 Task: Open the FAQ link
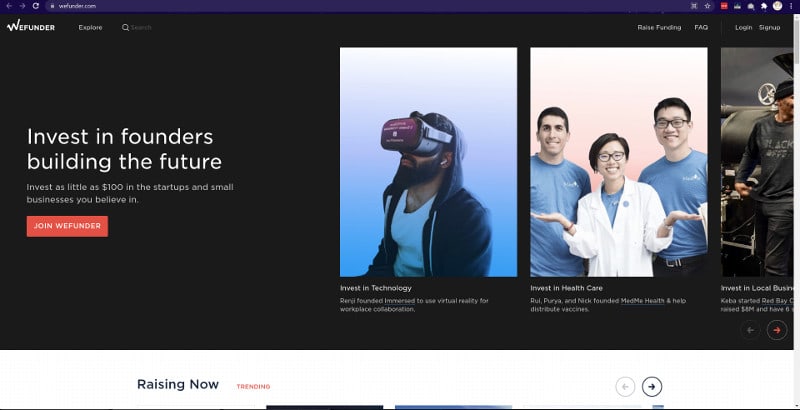[x=701, y=28]
